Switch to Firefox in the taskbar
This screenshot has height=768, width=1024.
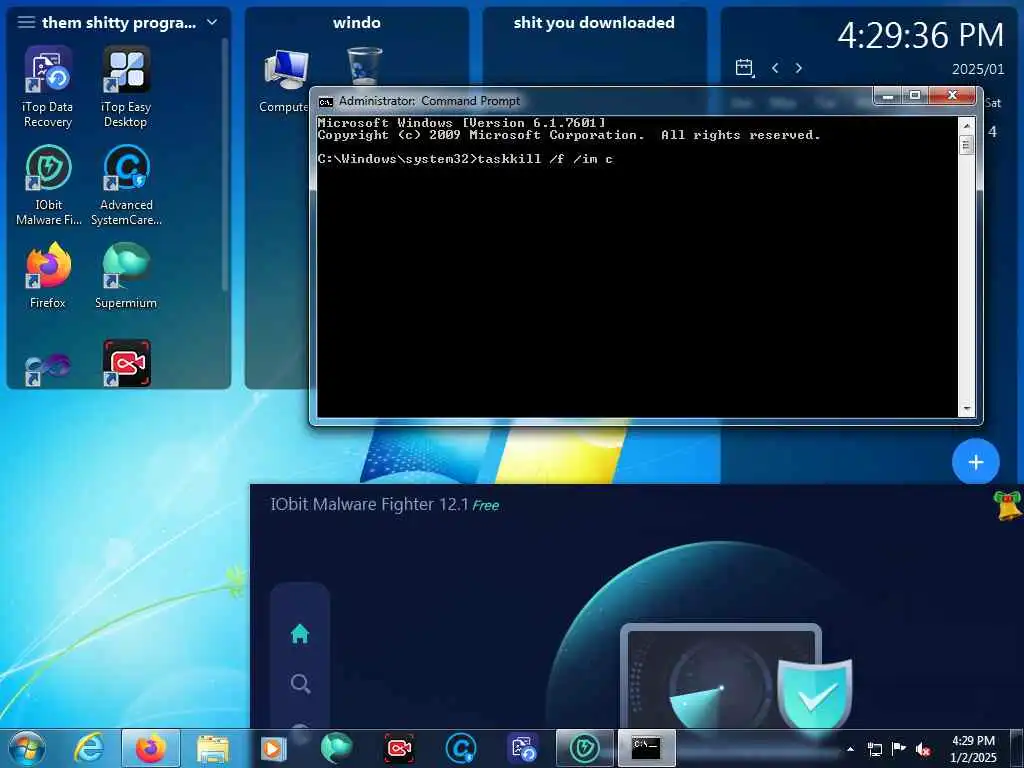(150, 748)
